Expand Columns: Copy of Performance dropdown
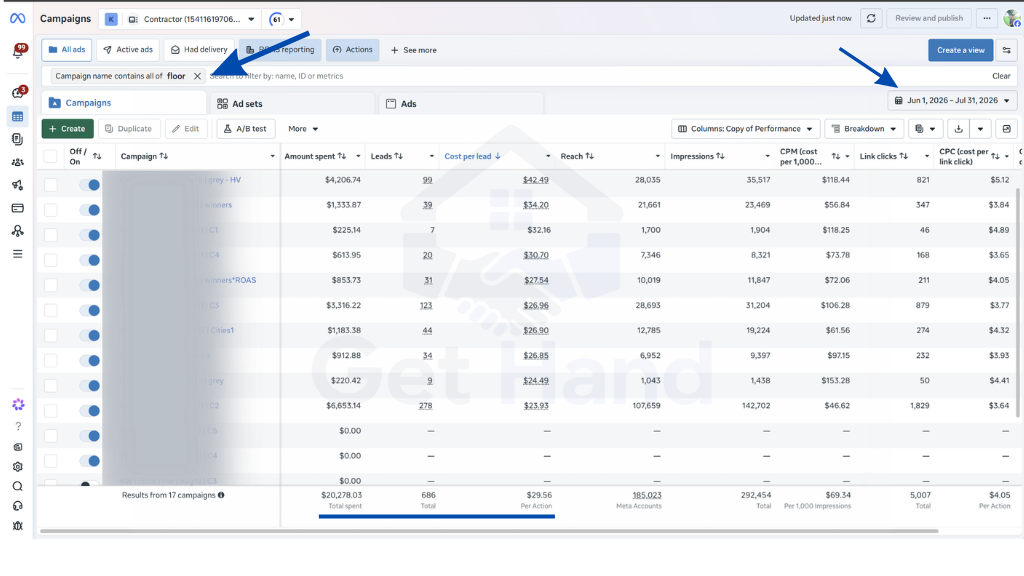Viewport: 1024px width, 576px height. (x=744, y=129)
